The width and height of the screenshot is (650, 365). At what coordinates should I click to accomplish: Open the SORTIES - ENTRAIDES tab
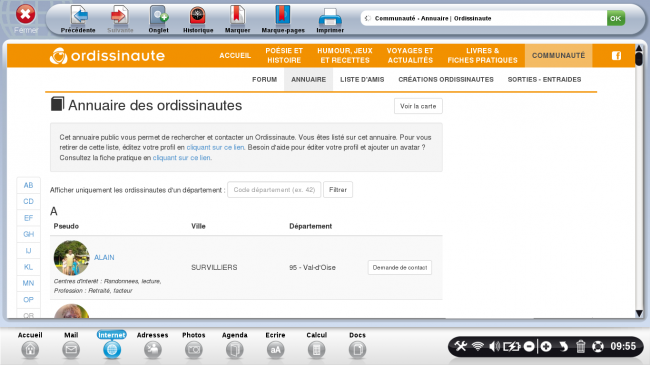pos(544,79)
